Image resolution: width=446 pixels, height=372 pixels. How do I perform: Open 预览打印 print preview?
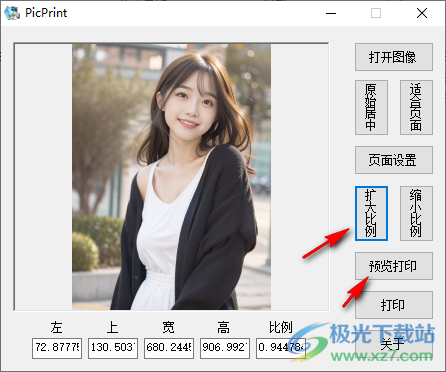click(394, 266)
